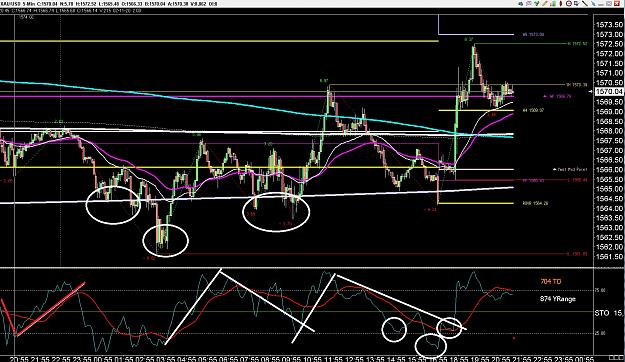Select the pencil drawing tool icon
The width and height of the screenshot is (625, 362).
pyautogui.click(x=545, y=4)
